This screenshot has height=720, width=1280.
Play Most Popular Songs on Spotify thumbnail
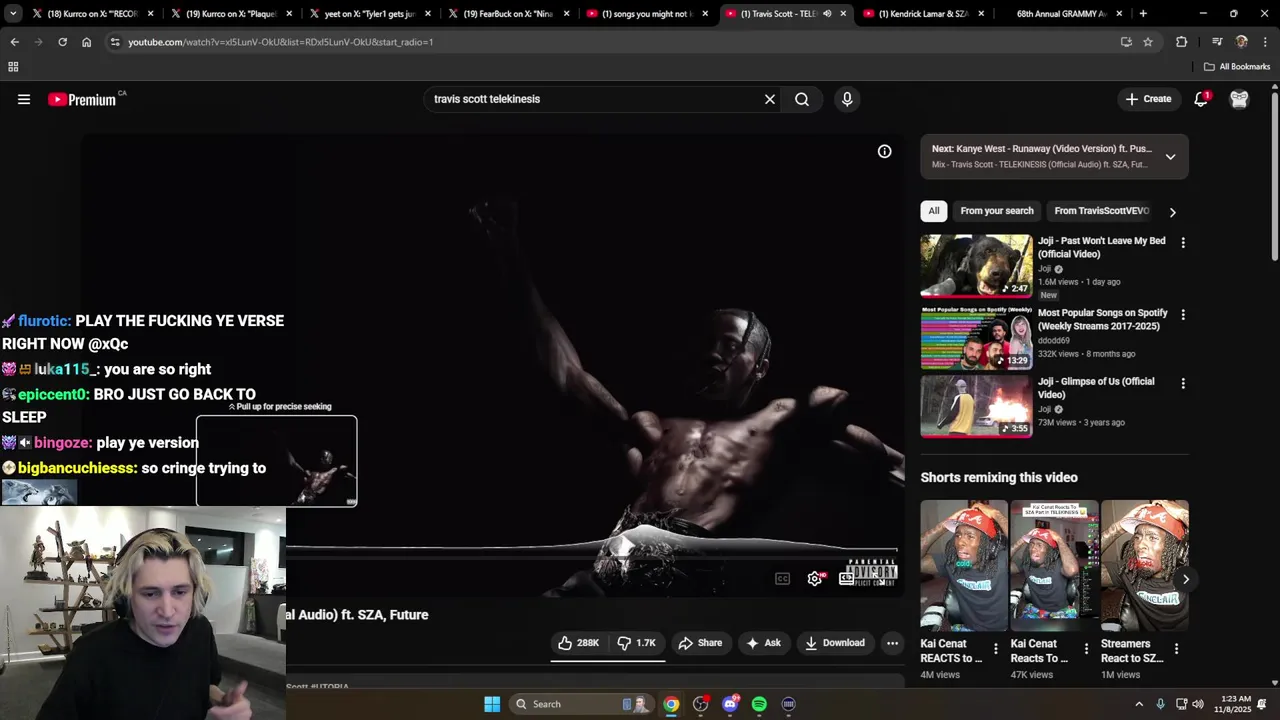[x=976, y=338]
